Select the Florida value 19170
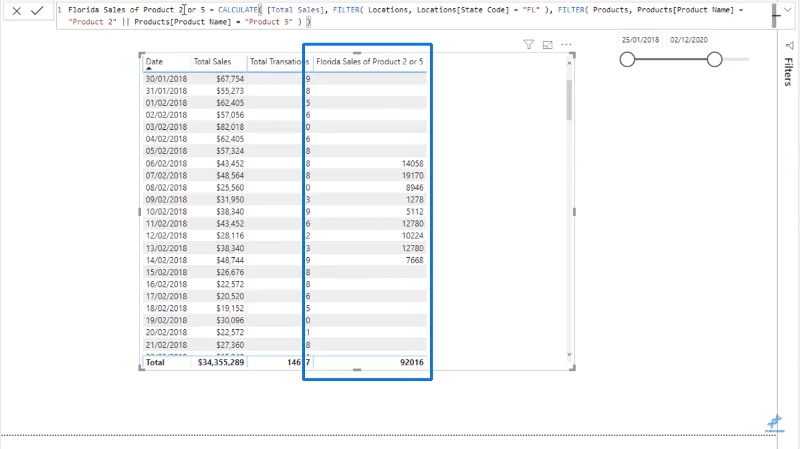The height and width of the screenshot is (449, 800). click(412, 176)
